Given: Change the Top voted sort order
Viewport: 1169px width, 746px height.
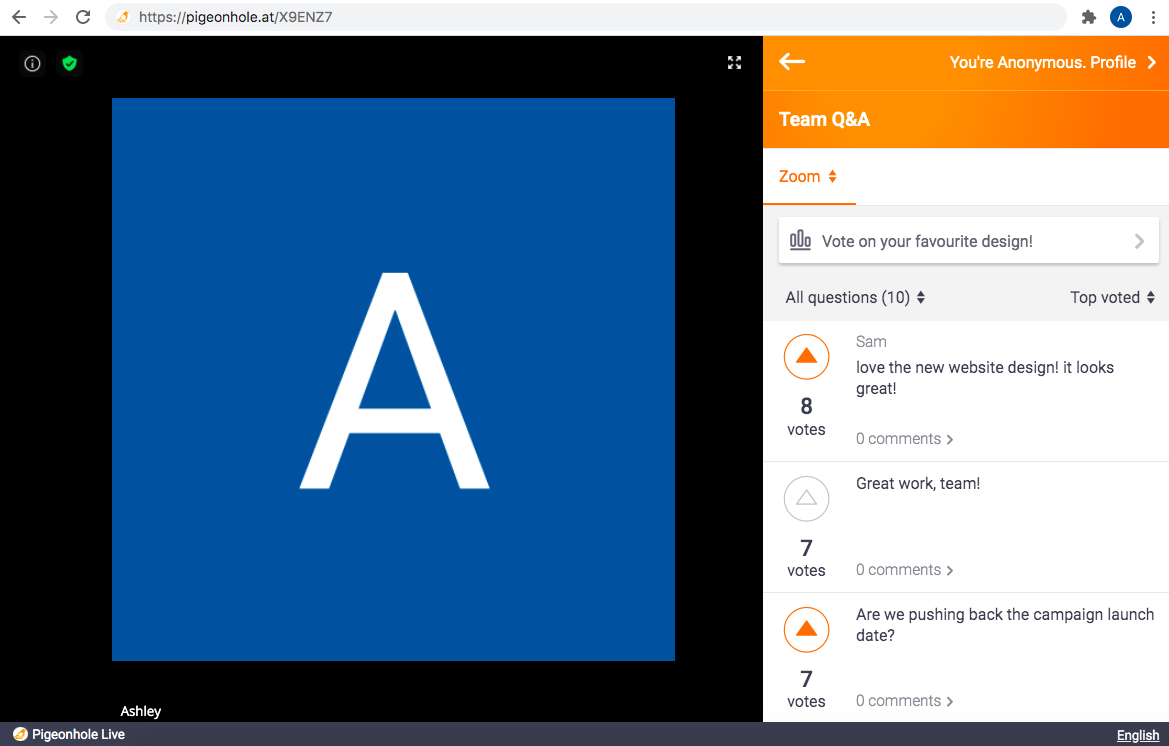Looking at the screenshot, I should (x=1112, y=297).
